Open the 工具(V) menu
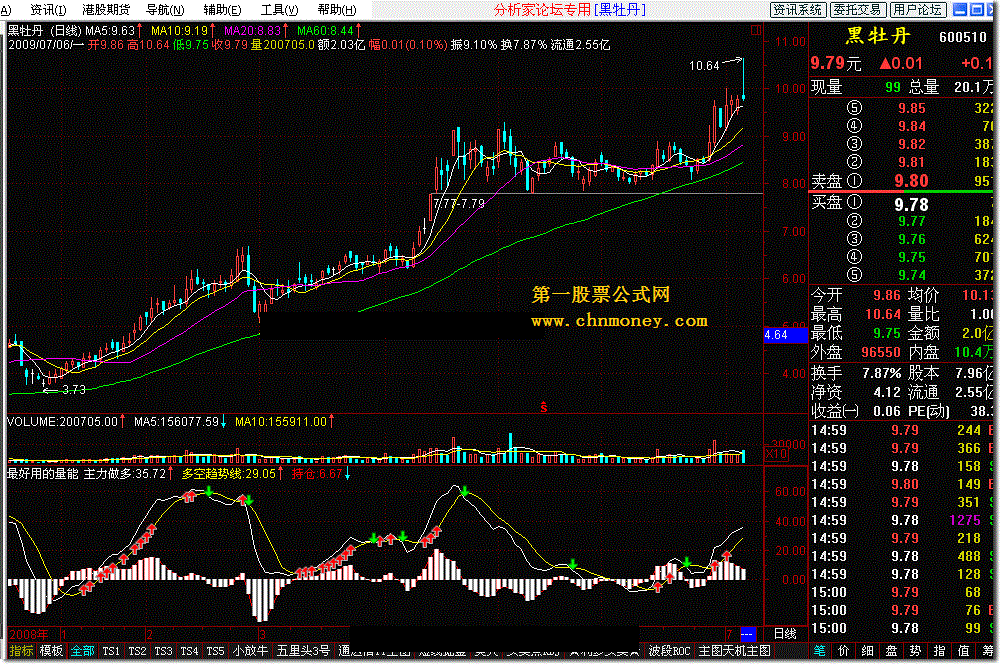This screenshot has width=1003, height=666. (x=279, y=10)
